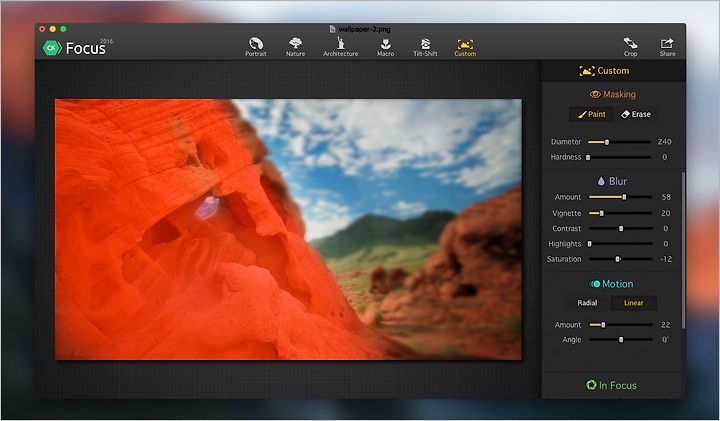The image size is (720, 421).
Task: Click the Motion section title
Action: pos(617,284)
